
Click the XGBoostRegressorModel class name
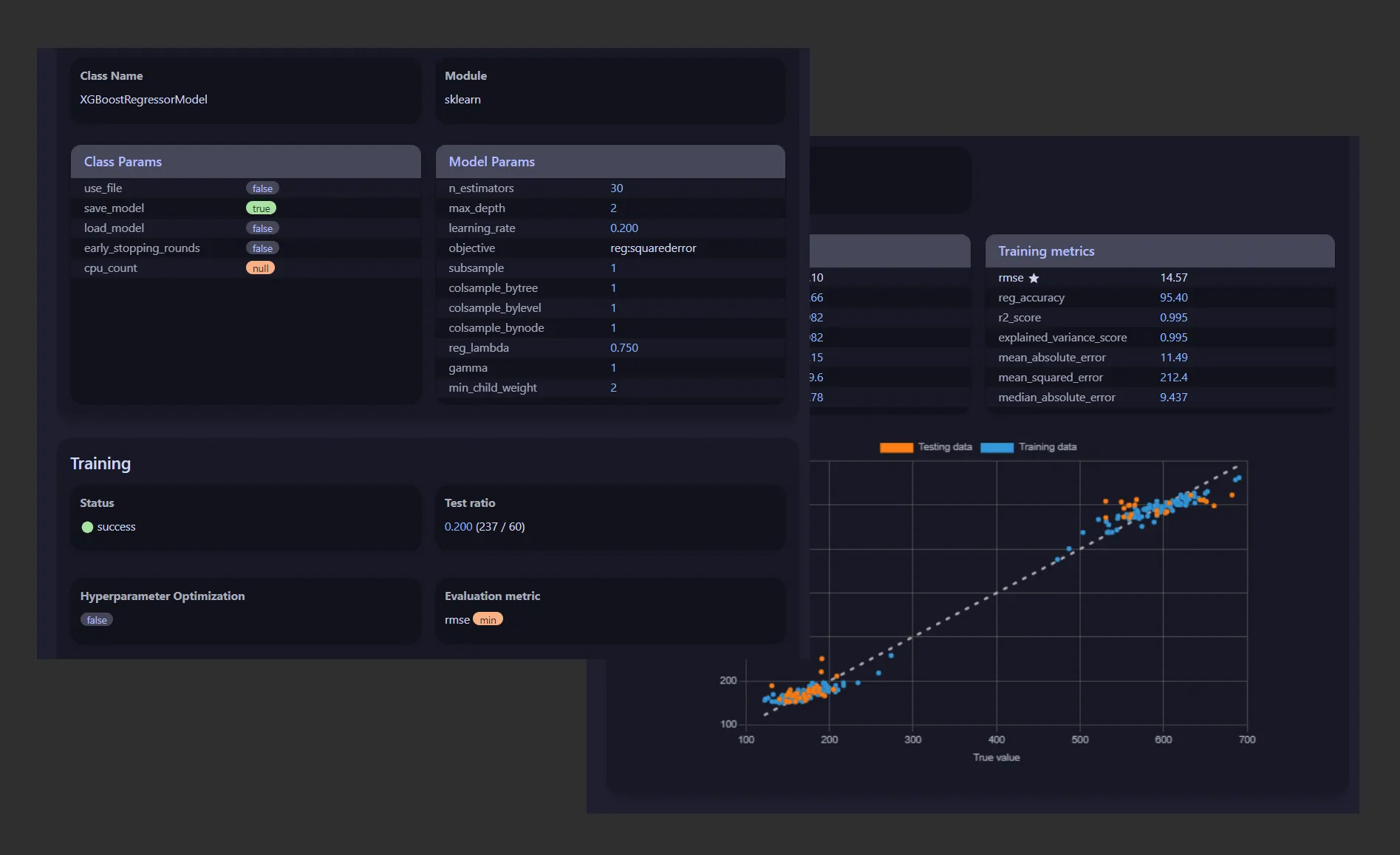point(143,99)
